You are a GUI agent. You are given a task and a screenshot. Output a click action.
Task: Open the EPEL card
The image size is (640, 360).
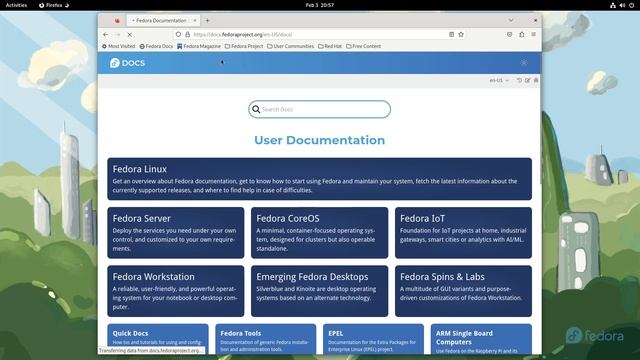pos(373,339)
